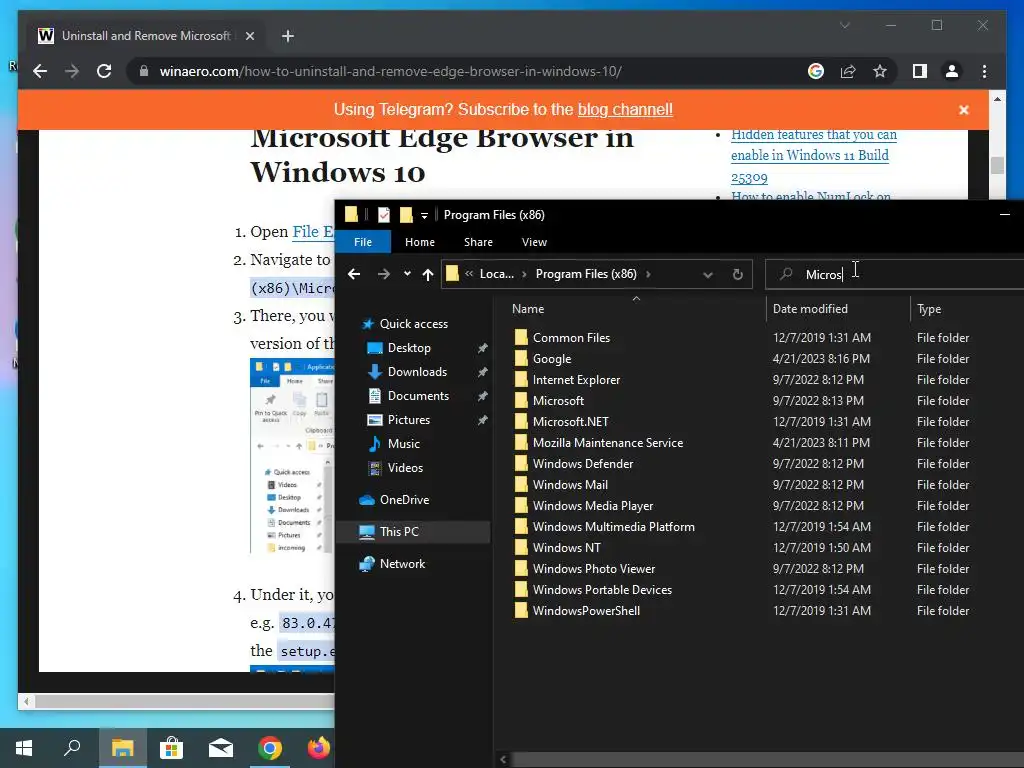Open the blog channel link

click(x=625, y=109)
